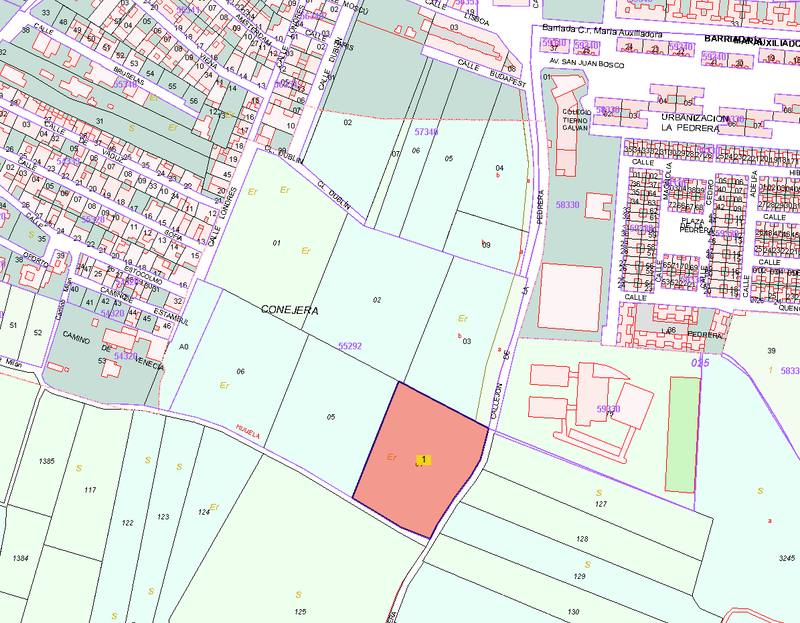
Task: Select rural parcel 3245
Action: coord(787,558)
